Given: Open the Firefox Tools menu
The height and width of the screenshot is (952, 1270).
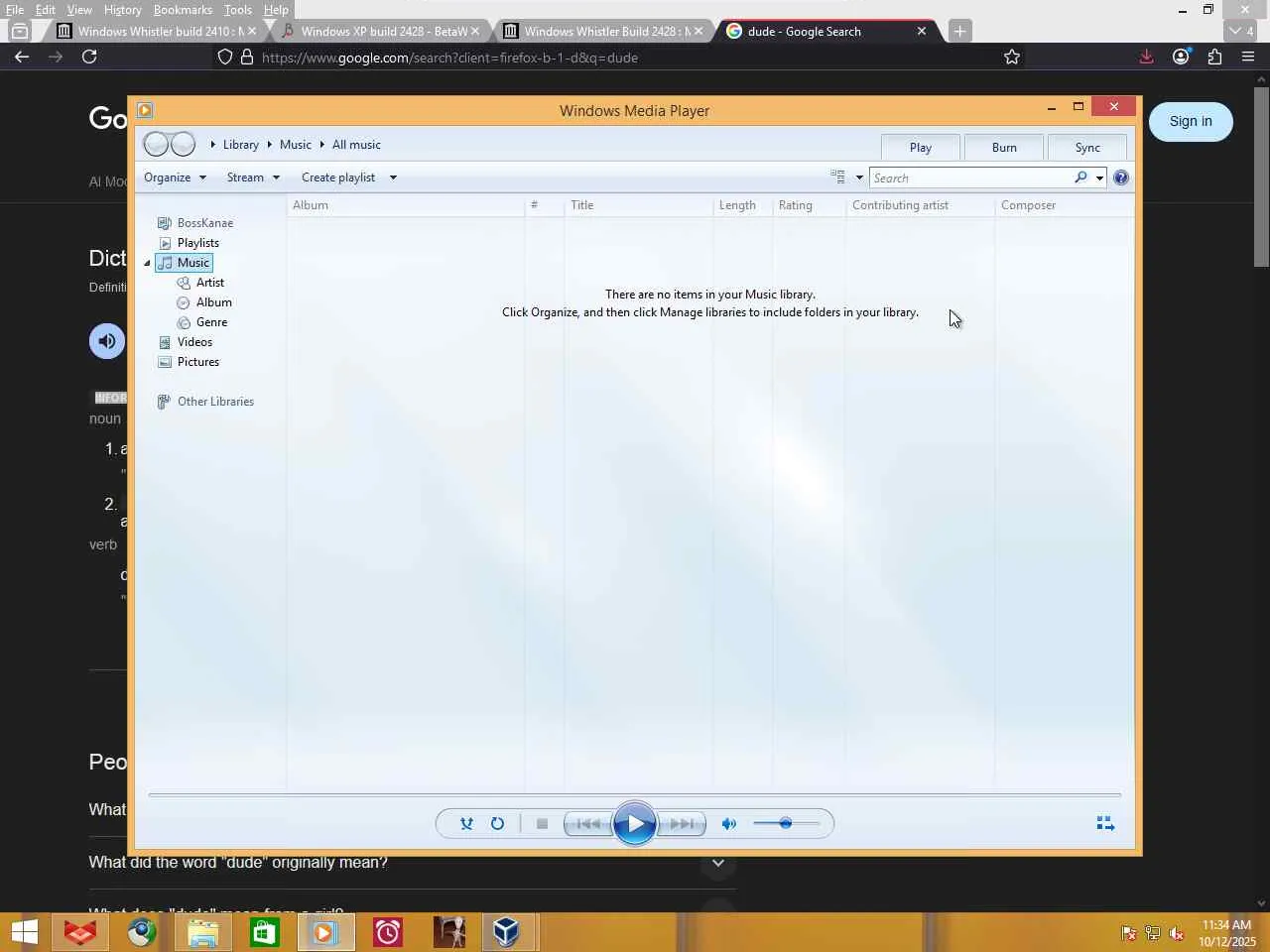Looking at the screenshot, I should tap(238, 10).
